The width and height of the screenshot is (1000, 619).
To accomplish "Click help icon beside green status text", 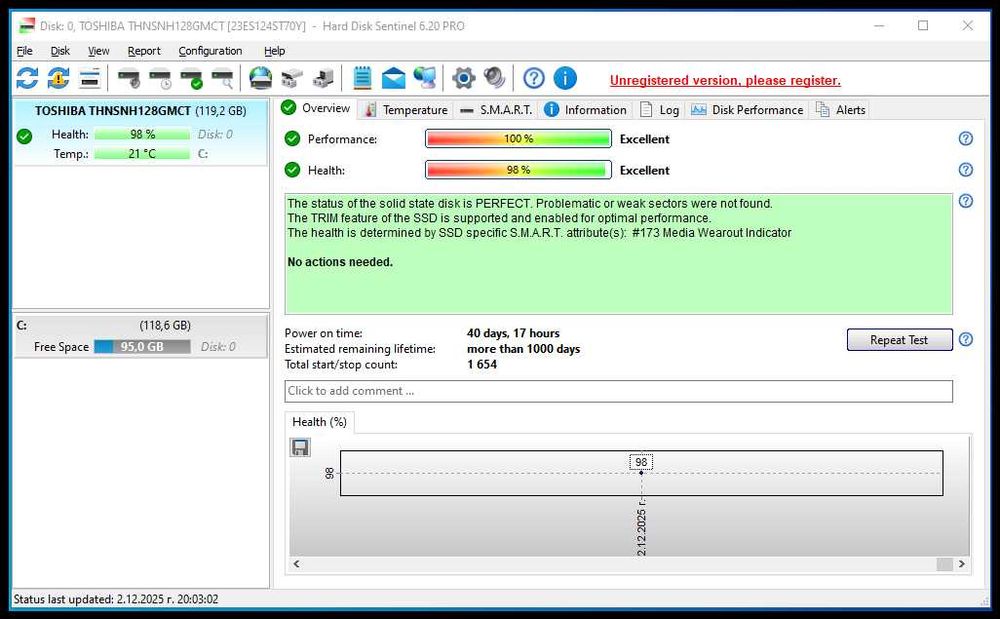I will 966,201.
